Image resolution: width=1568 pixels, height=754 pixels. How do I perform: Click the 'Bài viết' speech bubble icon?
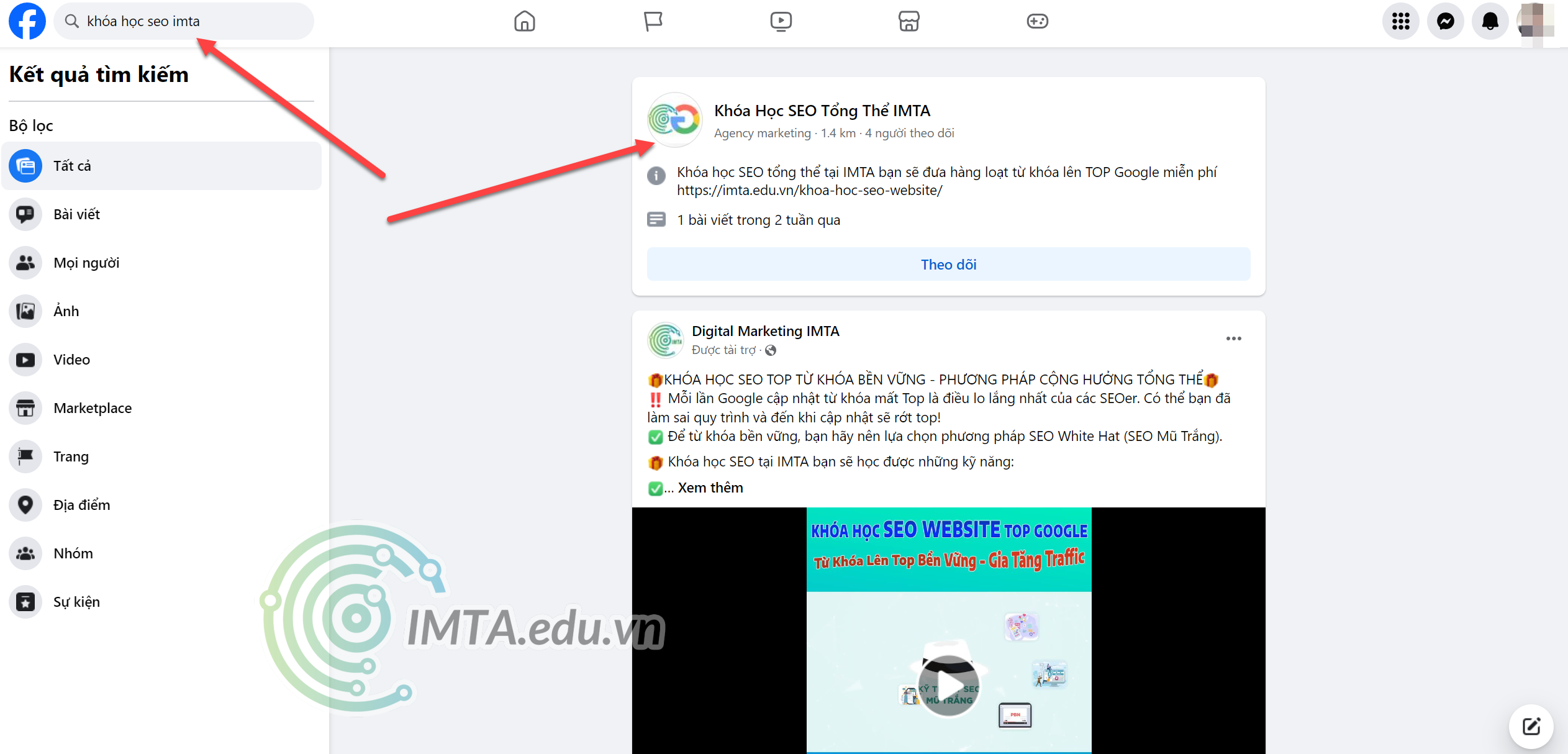25,214
